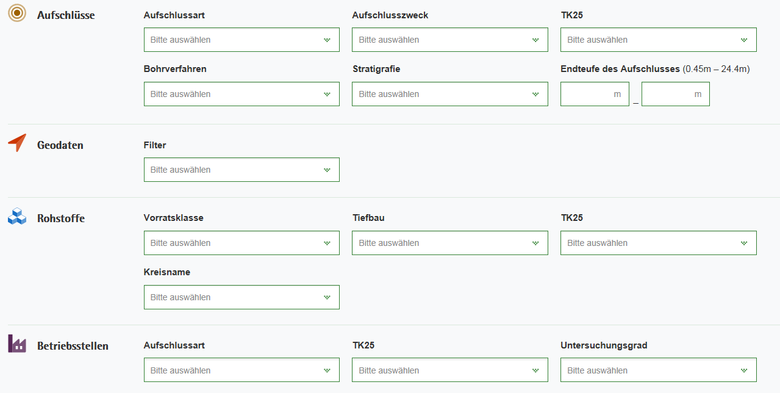The width and height of the screenshot is (780, 393).
Task: Click the minimum Endteufe depth input field
Action: pyautogui.click(x=594, y=94)
